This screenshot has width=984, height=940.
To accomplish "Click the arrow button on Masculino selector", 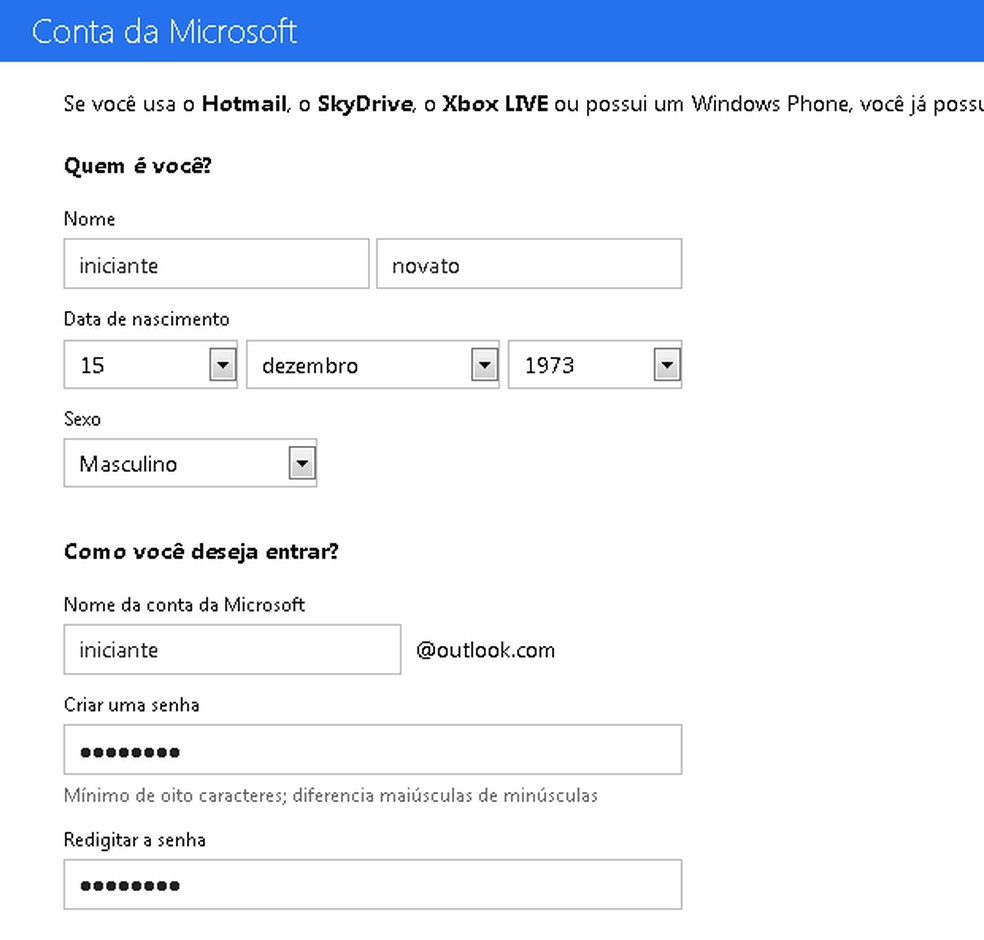I will click(x=301, y=464).
